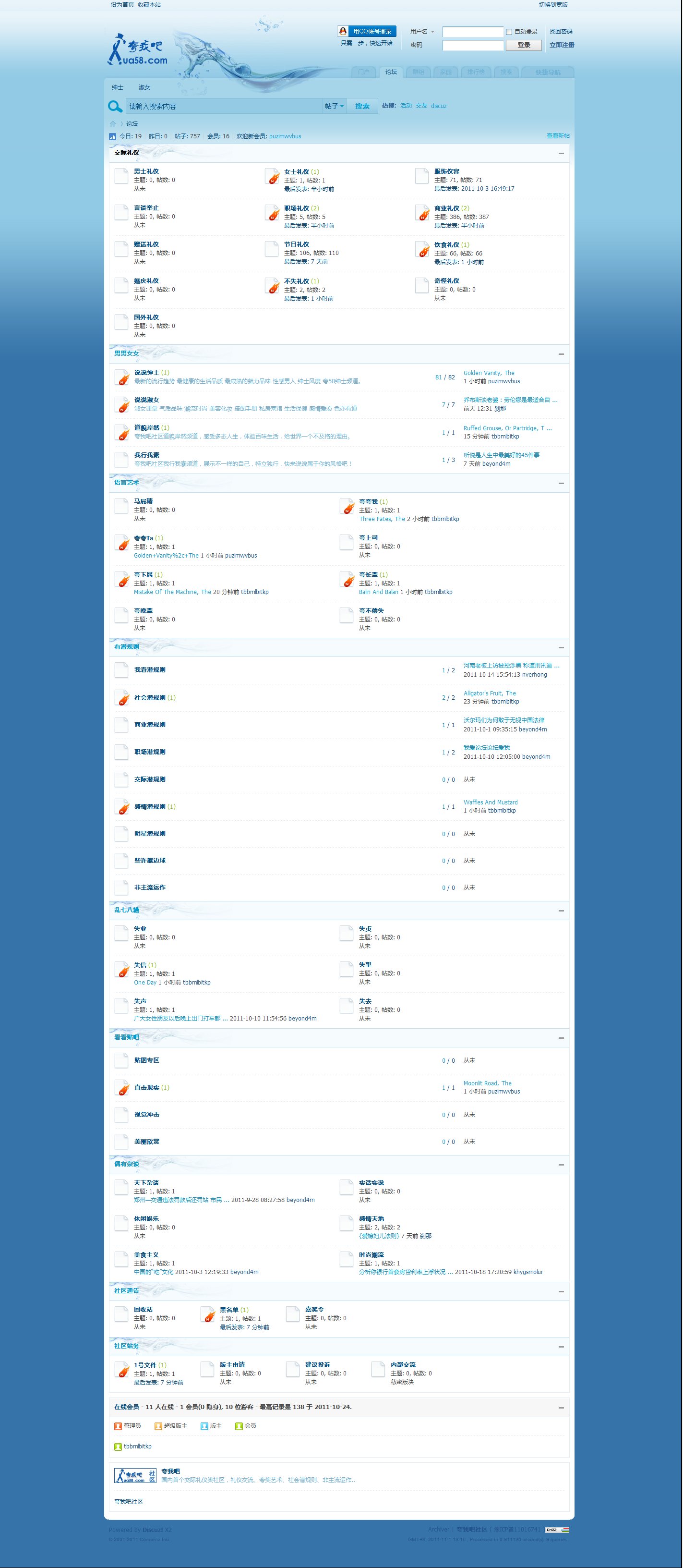Click the 失信 board icon
The image size is (683, 1568).
coord(122,970)
